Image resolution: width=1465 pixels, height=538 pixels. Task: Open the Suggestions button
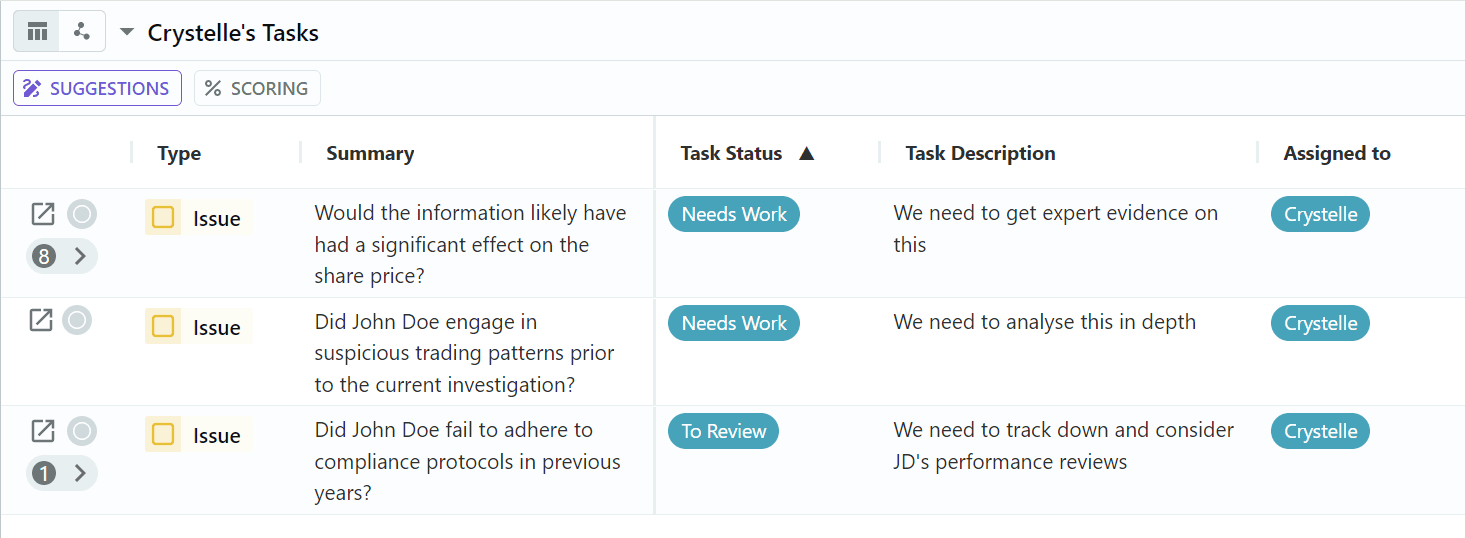tap(97, 88)
